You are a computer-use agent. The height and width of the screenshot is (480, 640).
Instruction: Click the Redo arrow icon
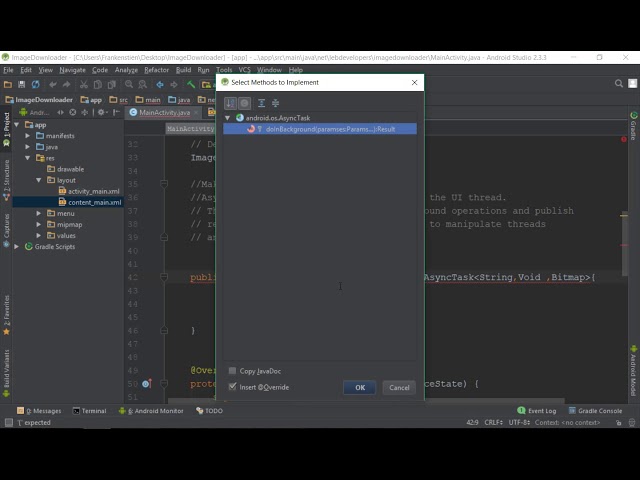pyautogui.click(x=66, y=84)
